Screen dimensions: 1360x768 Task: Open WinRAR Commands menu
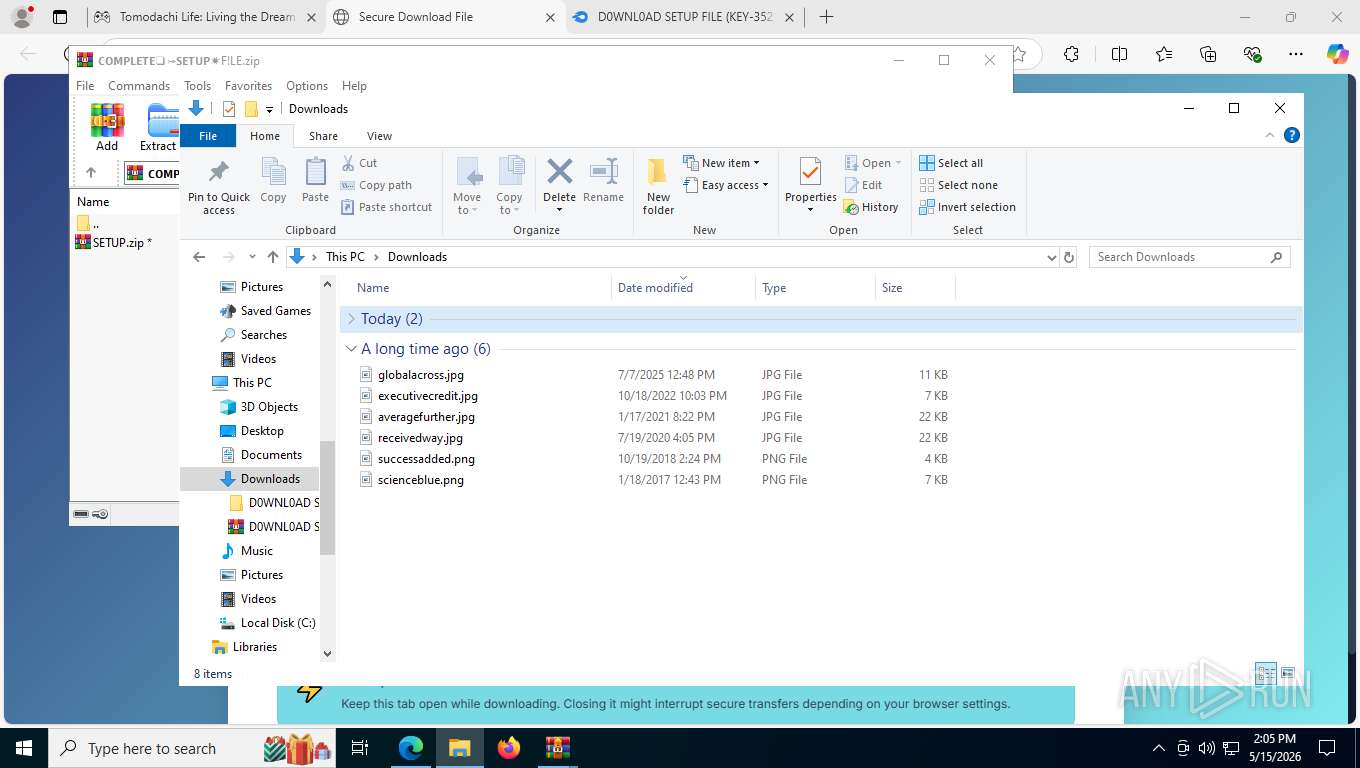click(139, 86)
